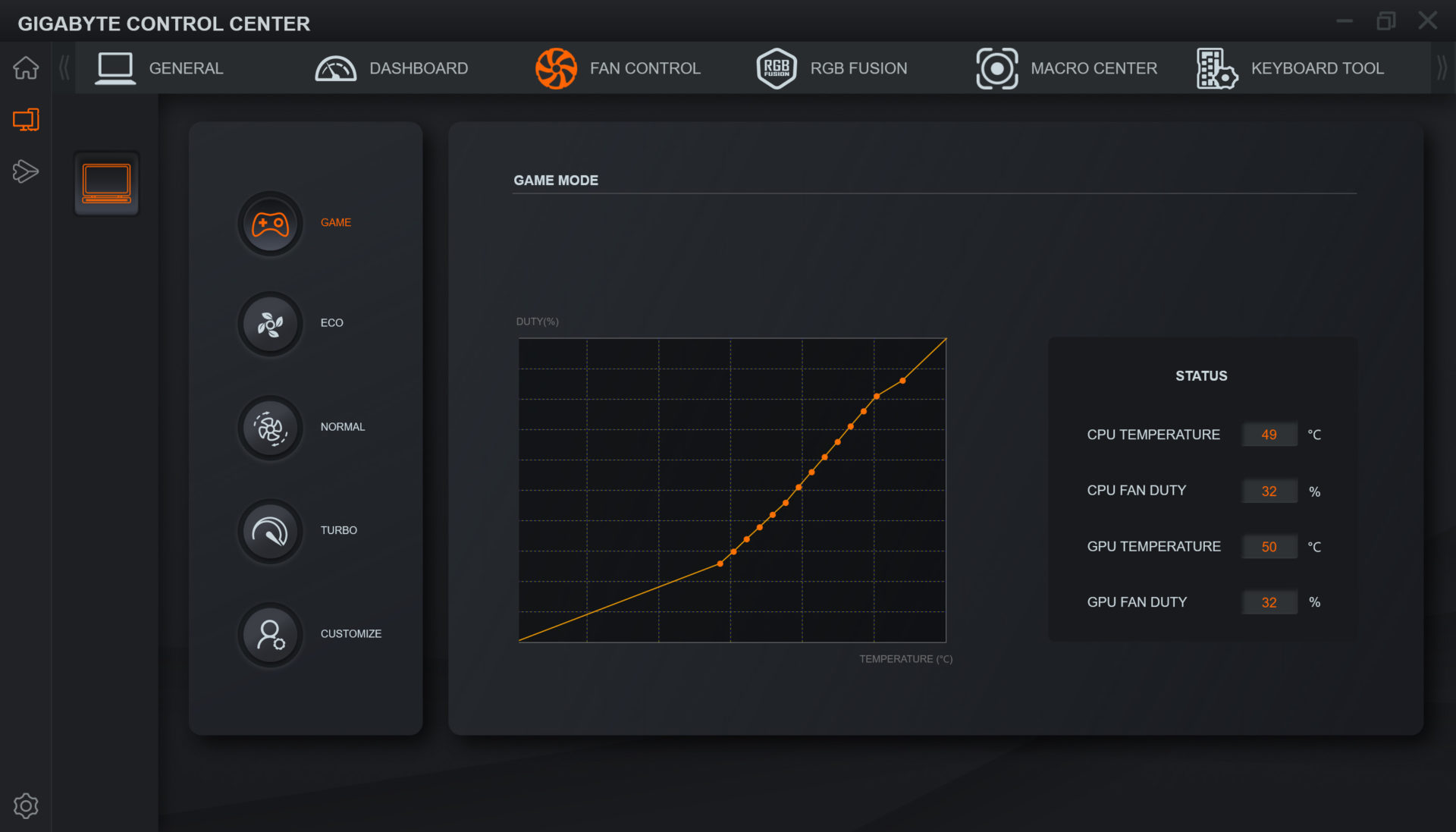Select the laptop device thumbnail
This screenshot has width=1456, height=832.
point(107,184)
